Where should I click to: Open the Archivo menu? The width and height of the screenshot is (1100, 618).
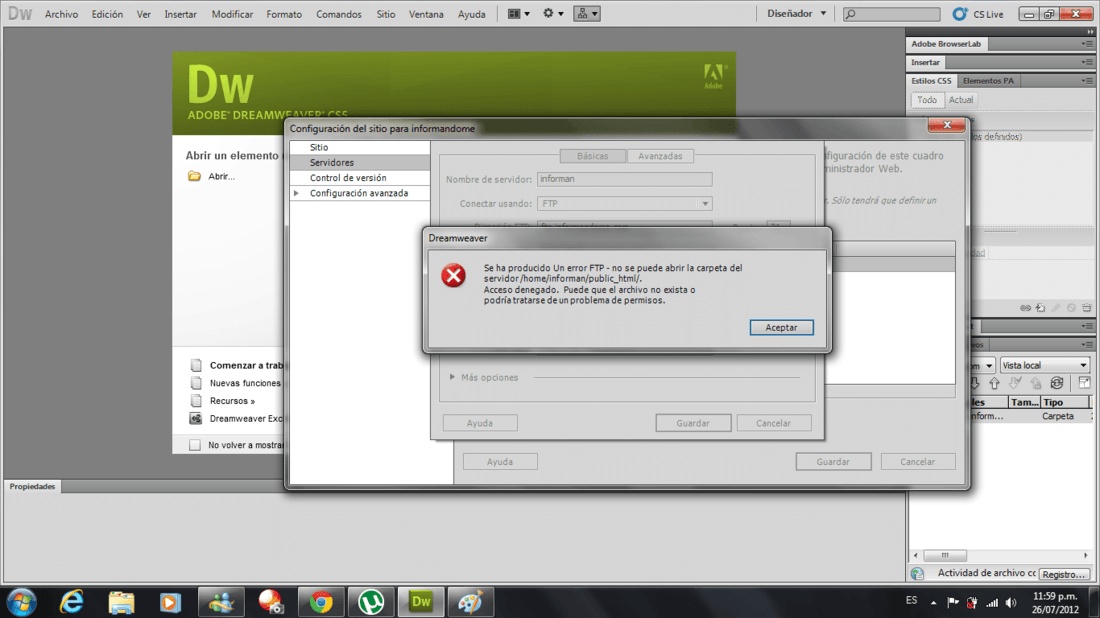61,14
